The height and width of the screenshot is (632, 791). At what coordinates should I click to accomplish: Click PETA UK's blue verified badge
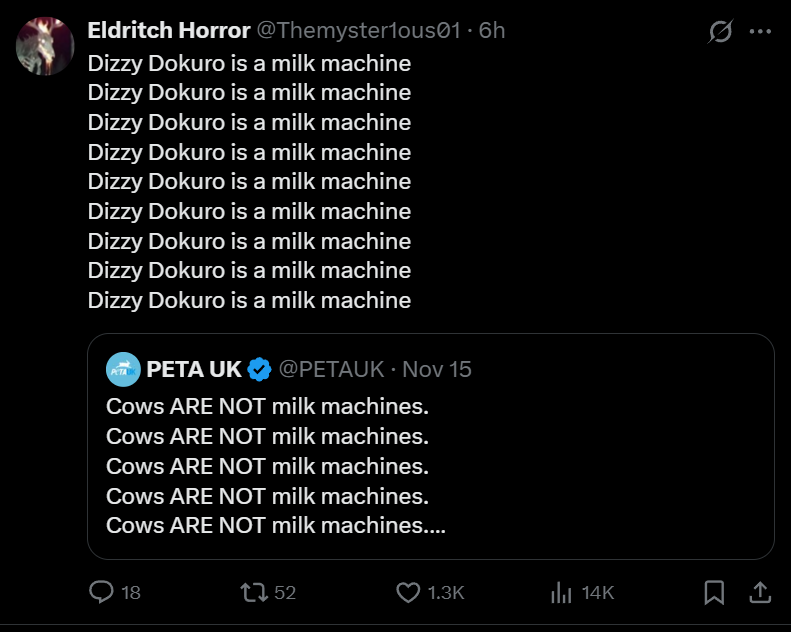[x=259, y=370]
